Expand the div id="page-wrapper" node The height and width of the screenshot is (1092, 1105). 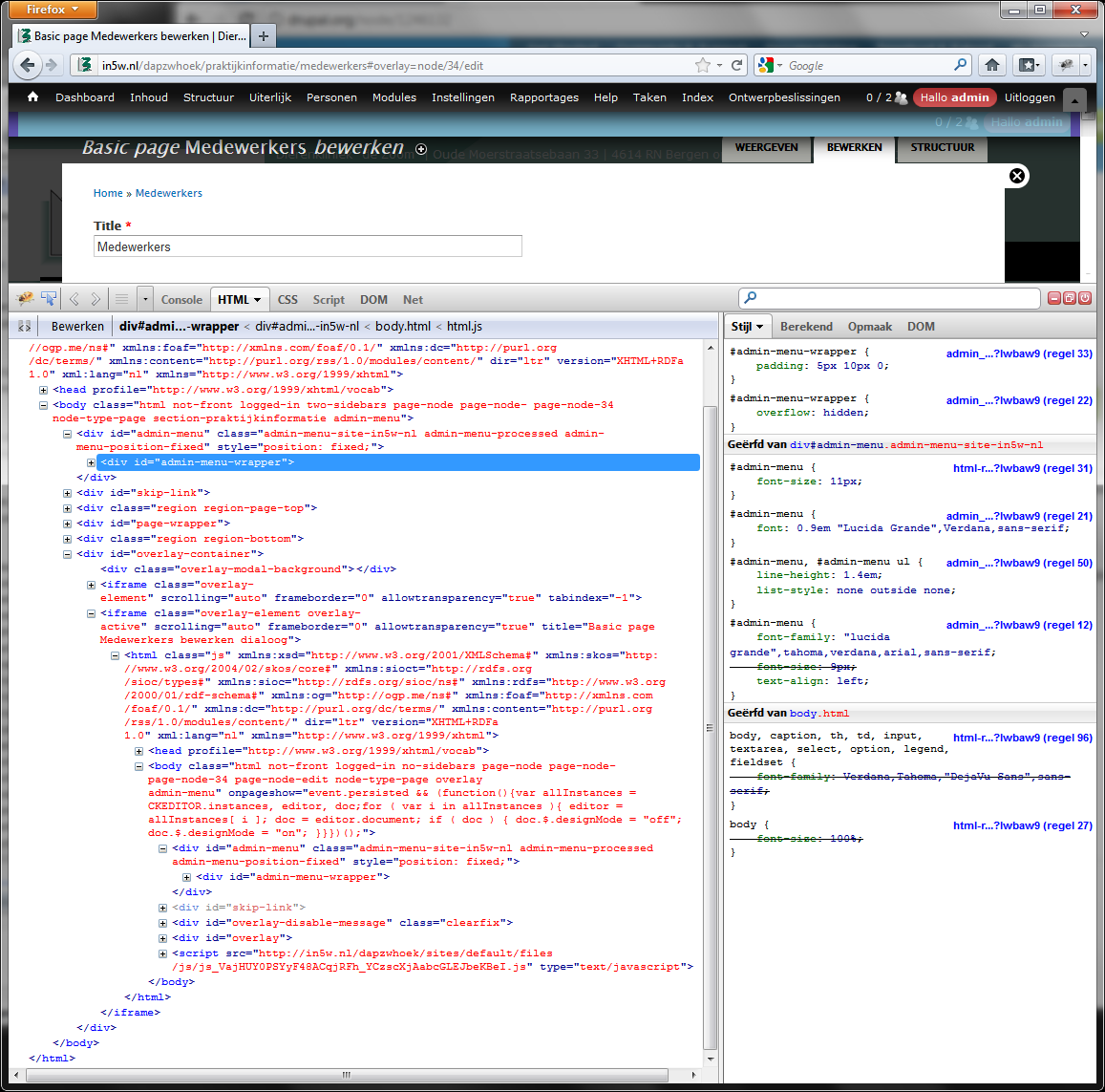pos(67,524)
